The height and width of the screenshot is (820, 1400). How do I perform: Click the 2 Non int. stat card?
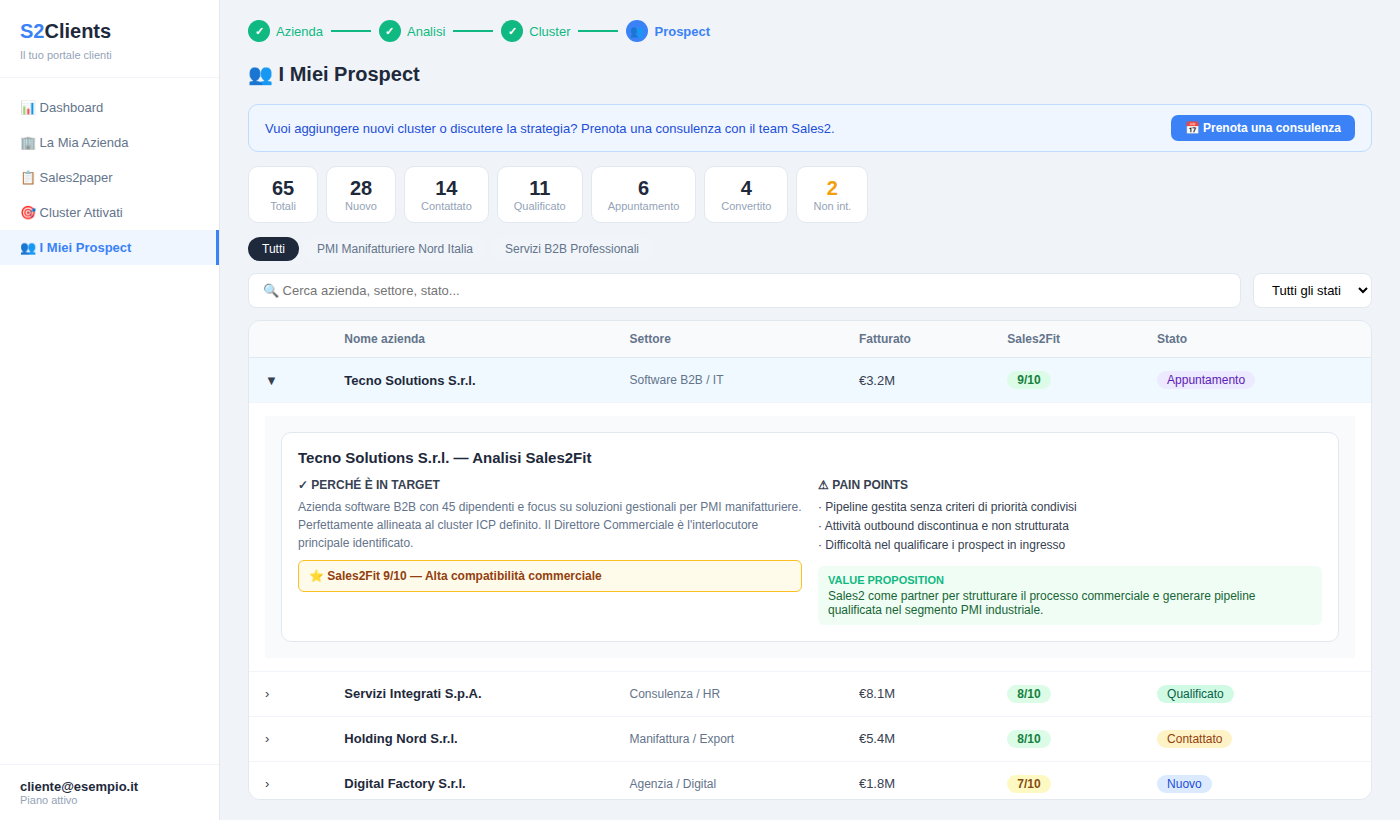[x=832, y=194]
